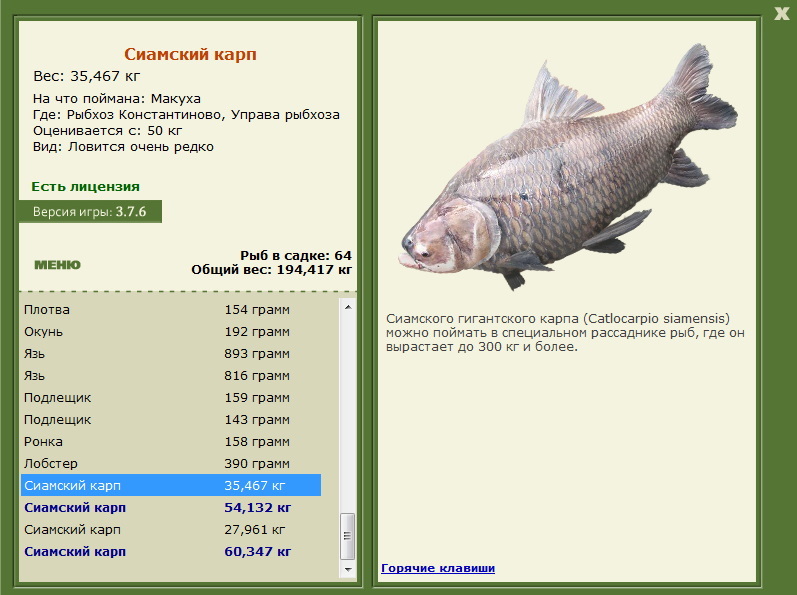The image size is (797, 595).
Task: Click the Где: Рыбхоз Константиново line
Action: 186,115
